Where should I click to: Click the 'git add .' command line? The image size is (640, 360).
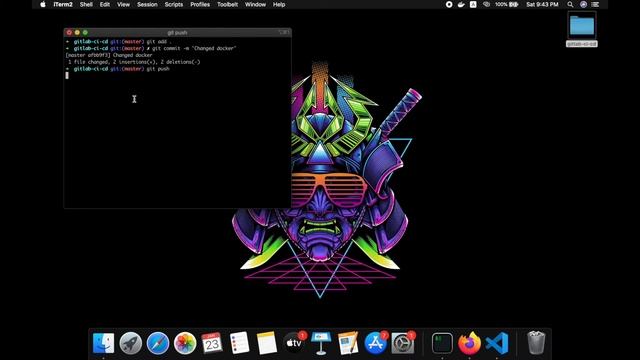pos(118,42)
